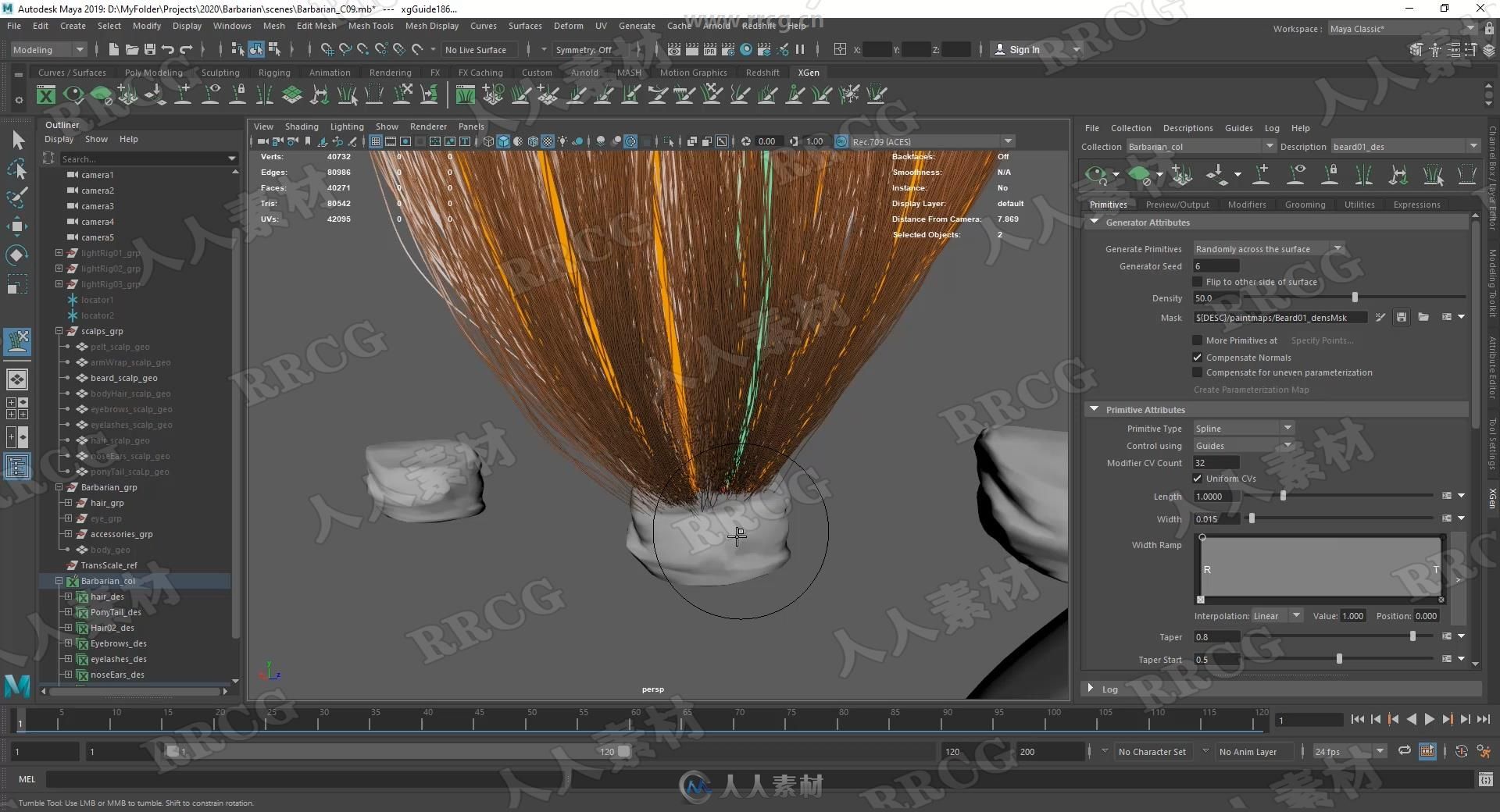Open the Deform menu

pyautogui.click(x=568, y=26)
